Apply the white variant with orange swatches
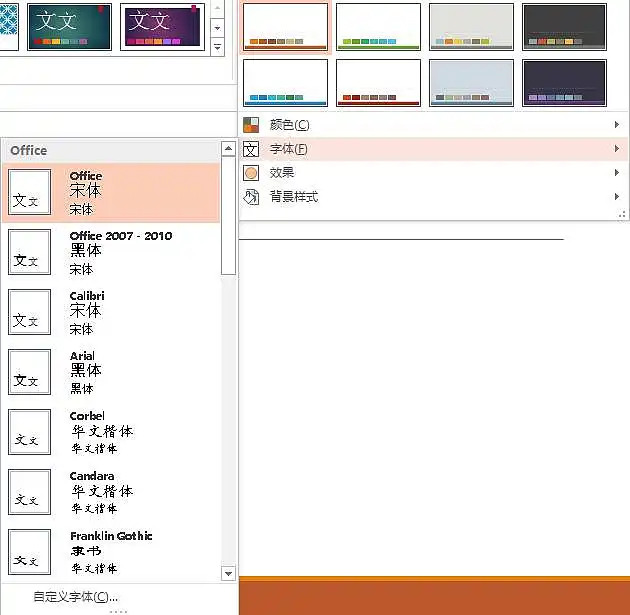630x615 pixels. 285,27
